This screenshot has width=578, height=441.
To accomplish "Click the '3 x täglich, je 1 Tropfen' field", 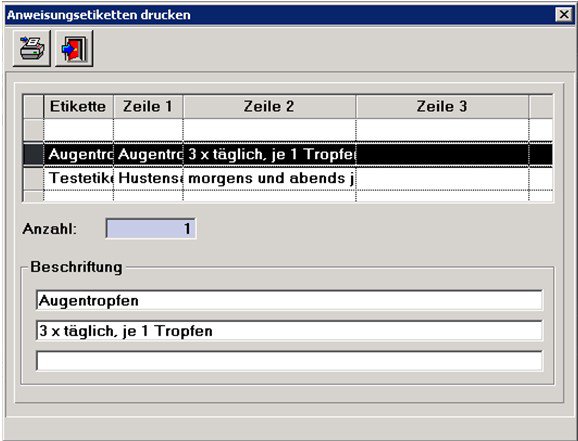I will click(289, 331).
